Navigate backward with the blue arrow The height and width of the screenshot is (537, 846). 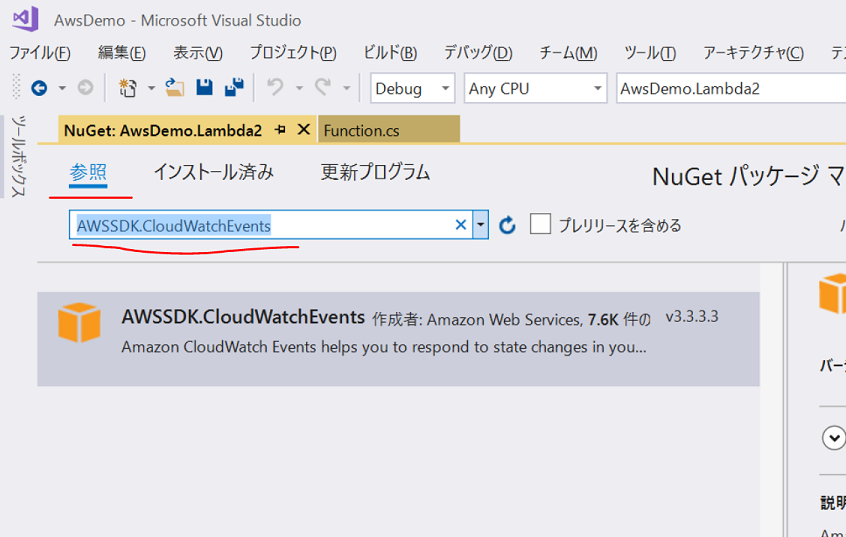39,88
